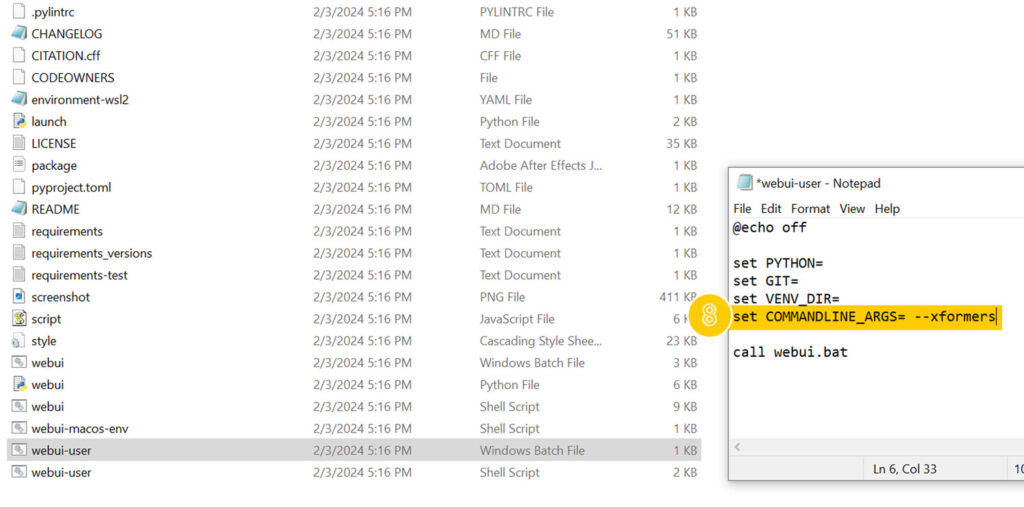1024x507 pixels.
Task: Click the screenshot PNG file icon
Action: point(19,297)
